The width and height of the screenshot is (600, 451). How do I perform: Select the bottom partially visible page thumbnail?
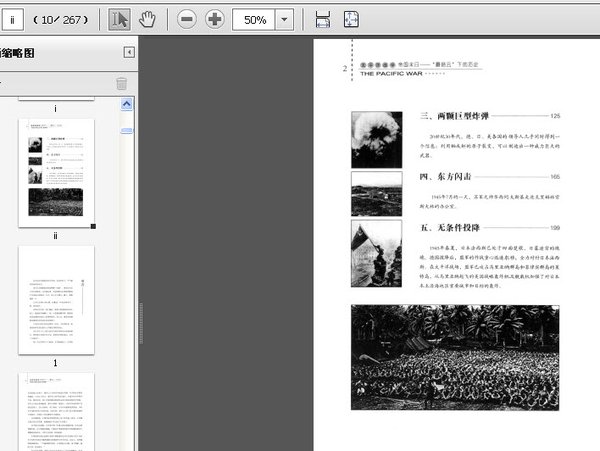56,412
